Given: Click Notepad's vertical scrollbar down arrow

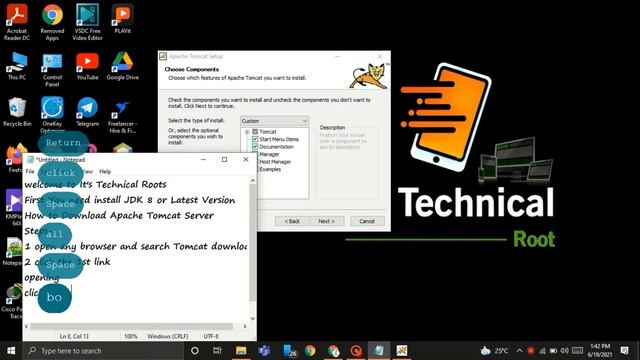Looking at the screenshot, I should pos(253,318).
